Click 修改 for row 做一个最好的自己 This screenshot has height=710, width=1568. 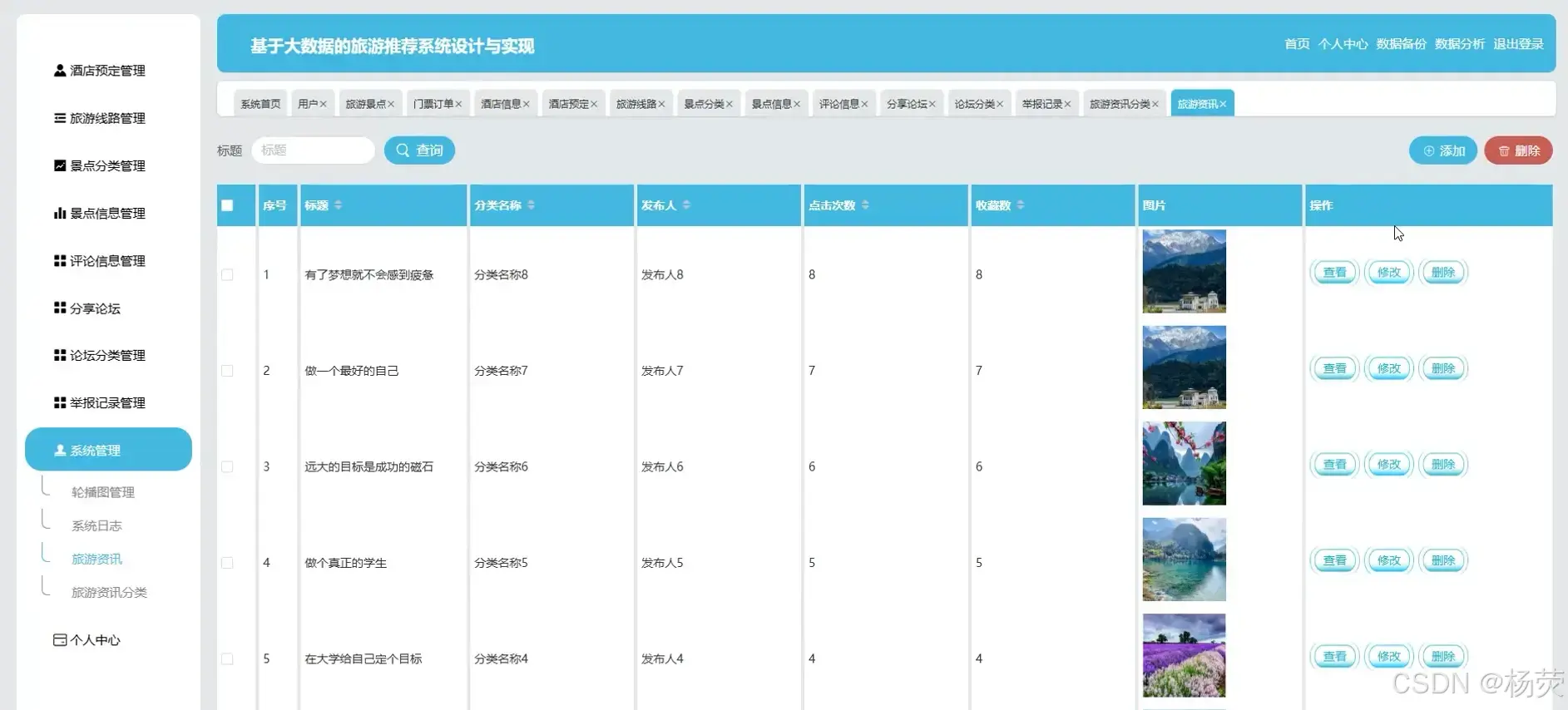[1388, 368]
